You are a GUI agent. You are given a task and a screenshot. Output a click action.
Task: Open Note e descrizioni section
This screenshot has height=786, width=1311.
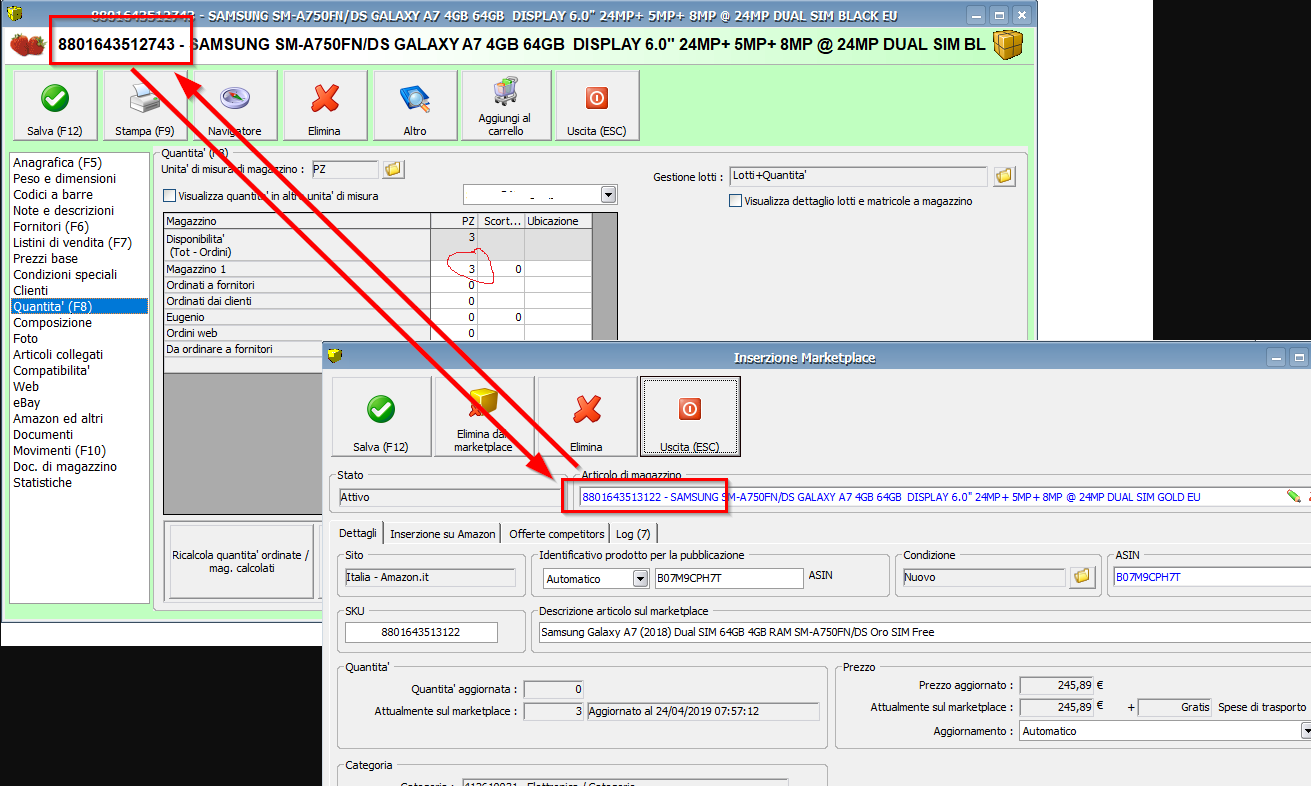63,210
